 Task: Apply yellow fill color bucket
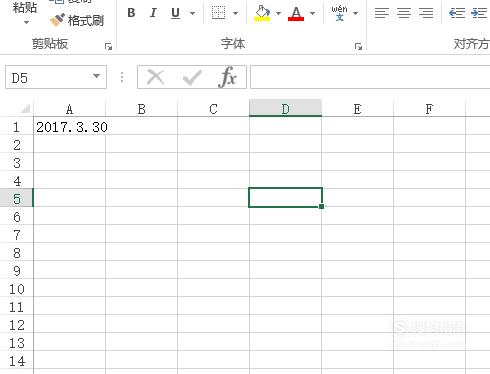coord(262,13)
